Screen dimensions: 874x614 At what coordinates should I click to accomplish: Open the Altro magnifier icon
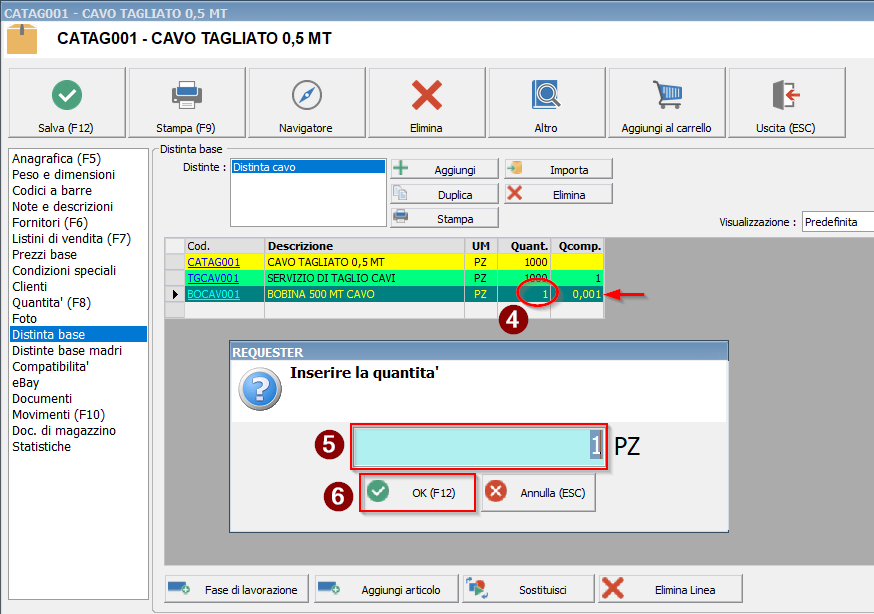pyautogui.click(x=546, y=96)
